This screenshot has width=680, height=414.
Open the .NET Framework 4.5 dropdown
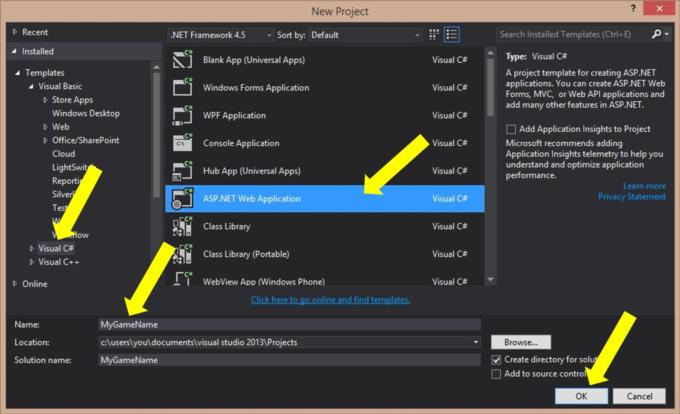221,35
